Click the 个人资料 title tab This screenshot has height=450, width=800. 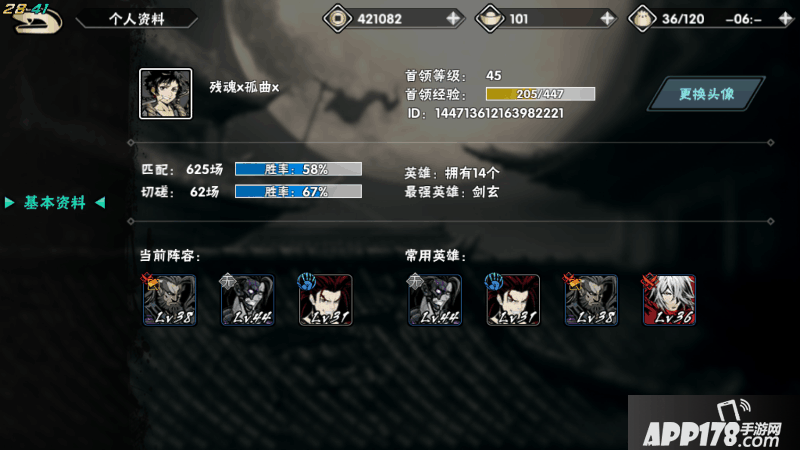[x=137, y=19]
